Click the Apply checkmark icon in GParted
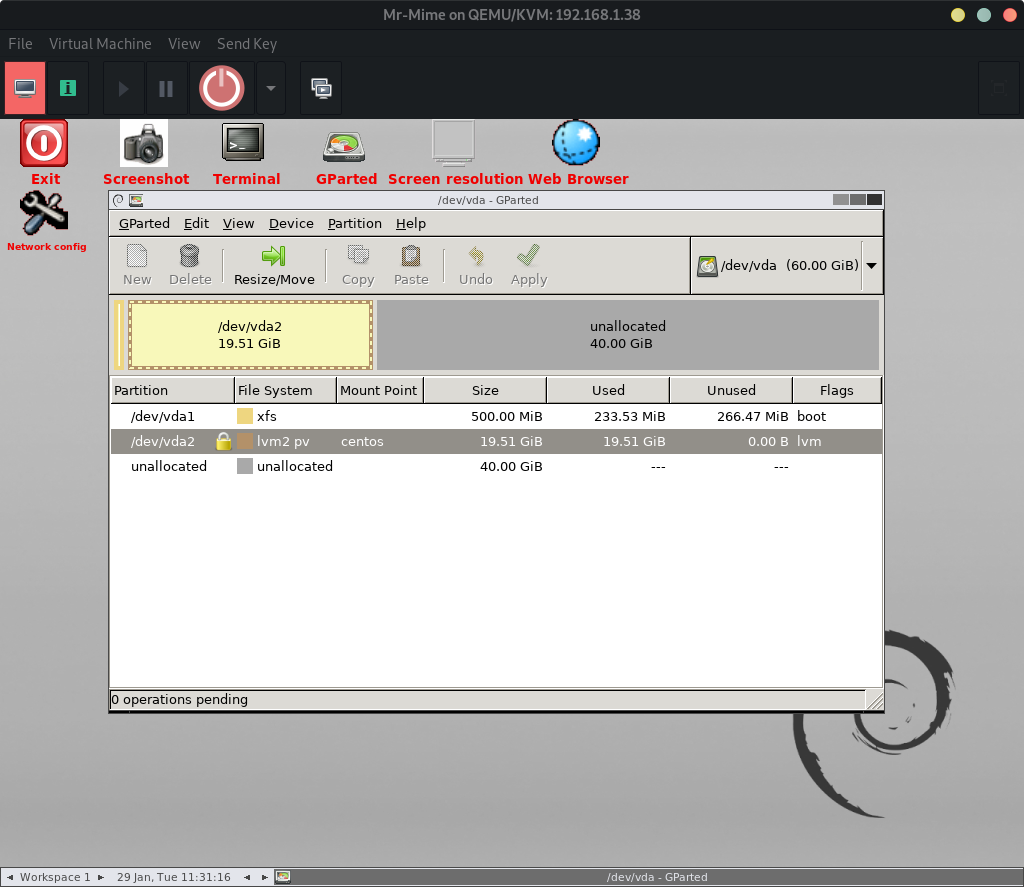1024x887 pixels. [x=528, y=256]
